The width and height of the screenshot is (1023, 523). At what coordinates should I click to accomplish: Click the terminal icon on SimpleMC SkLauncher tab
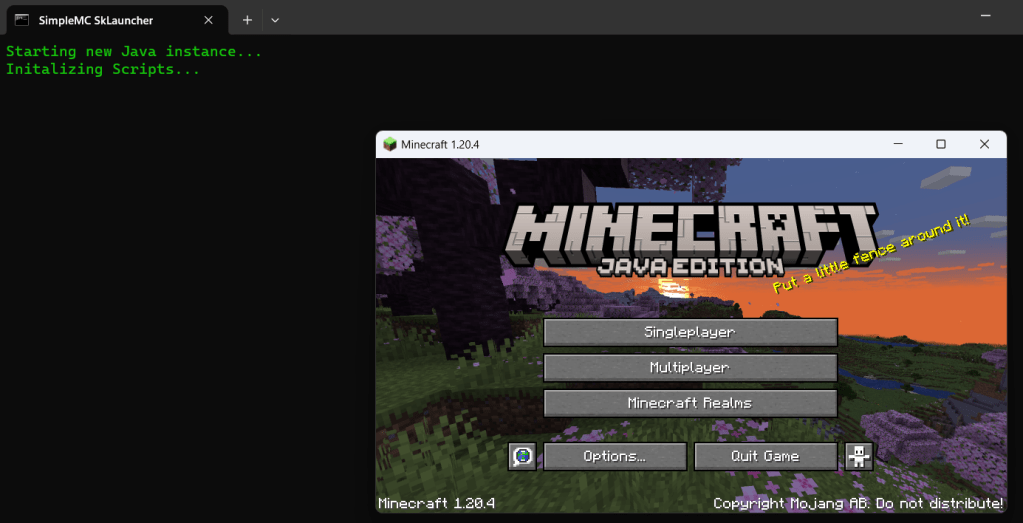22,20
